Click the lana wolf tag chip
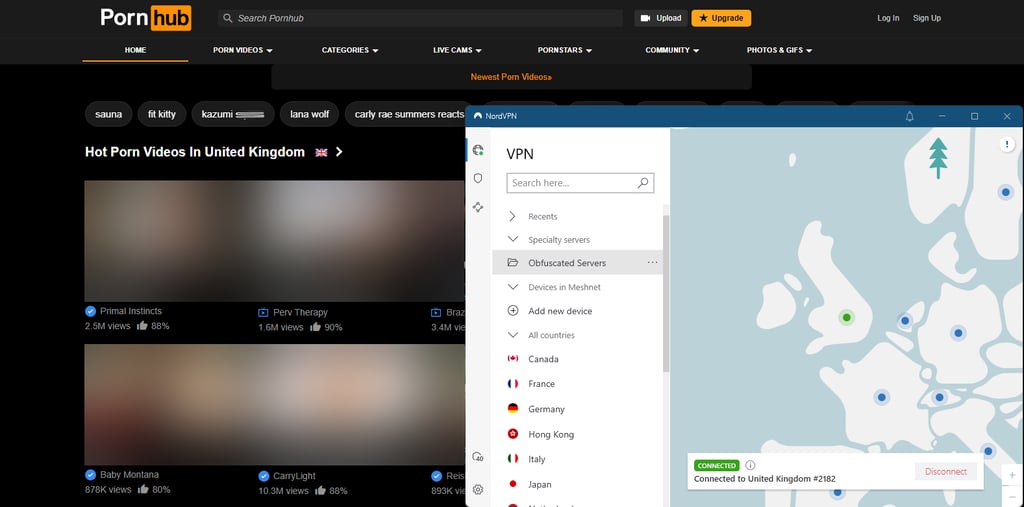The height and width of the screenshot is (507, 1024). point(310,114)
